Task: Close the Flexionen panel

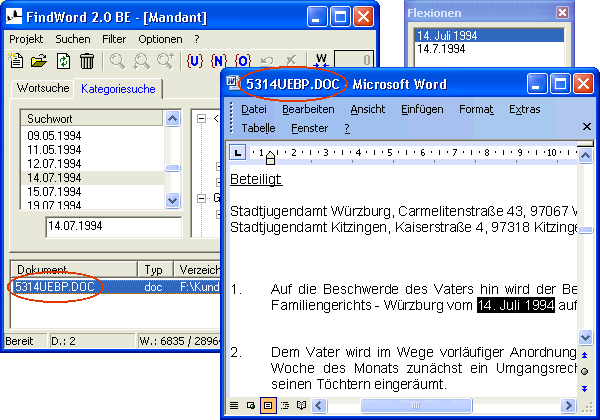Action: 562,13
